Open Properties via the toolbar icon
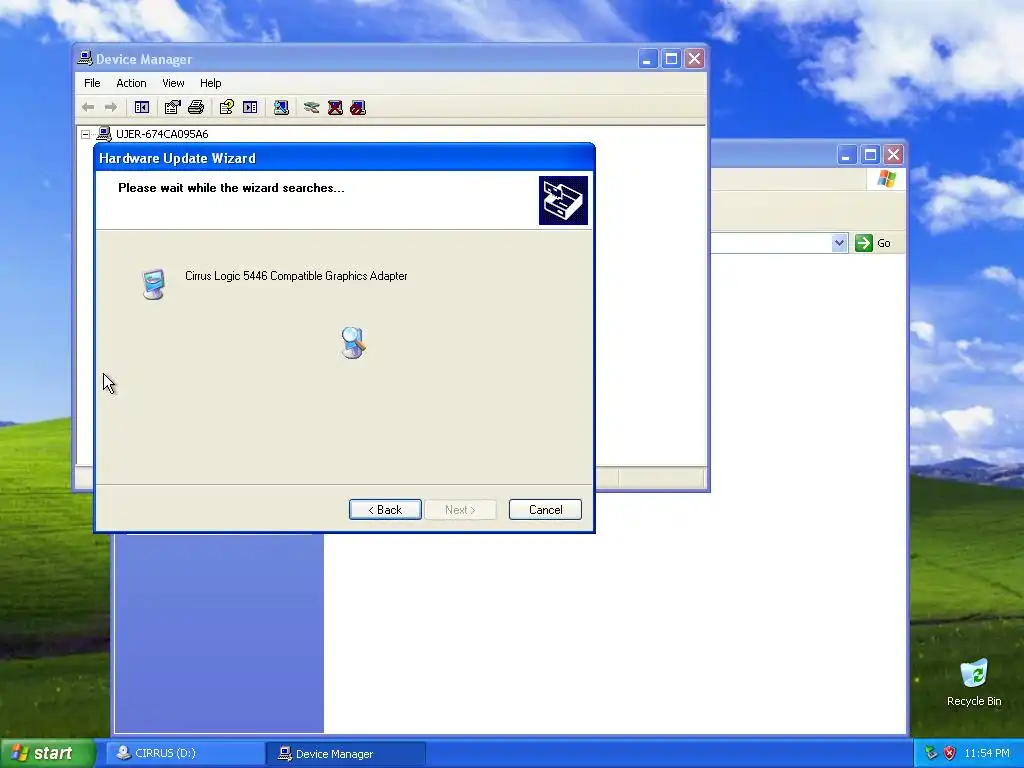1024x768 pixels. click(172, 107)
